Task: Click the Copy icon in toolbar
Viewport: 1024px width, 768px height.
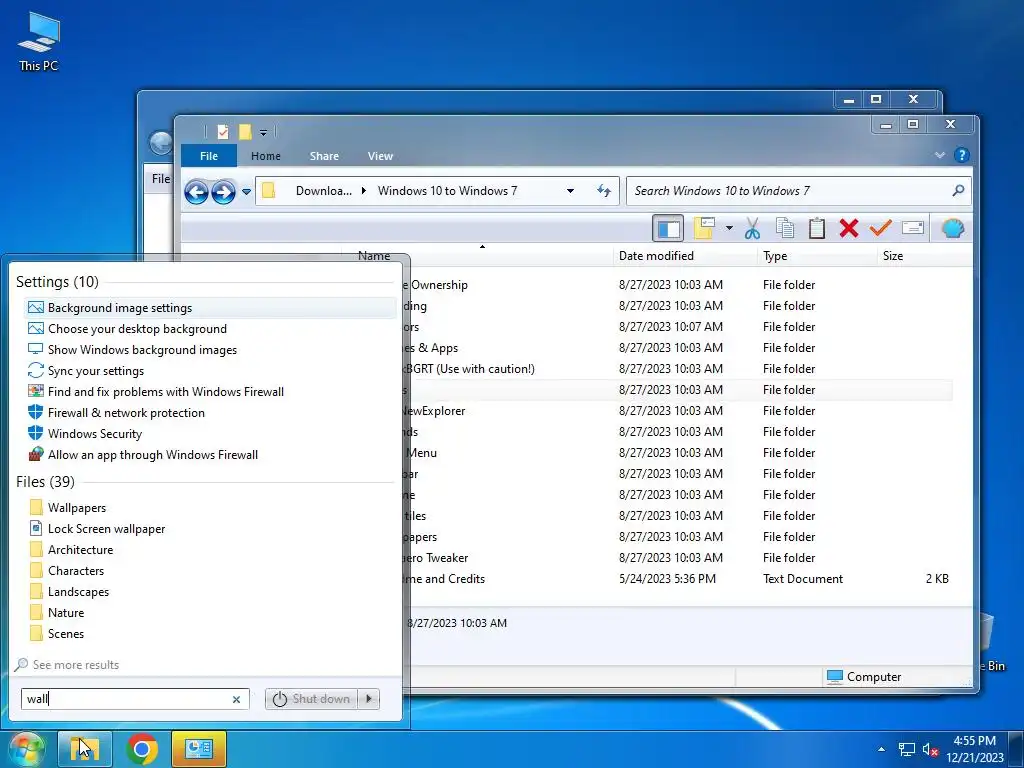Action: click(784, 228)
